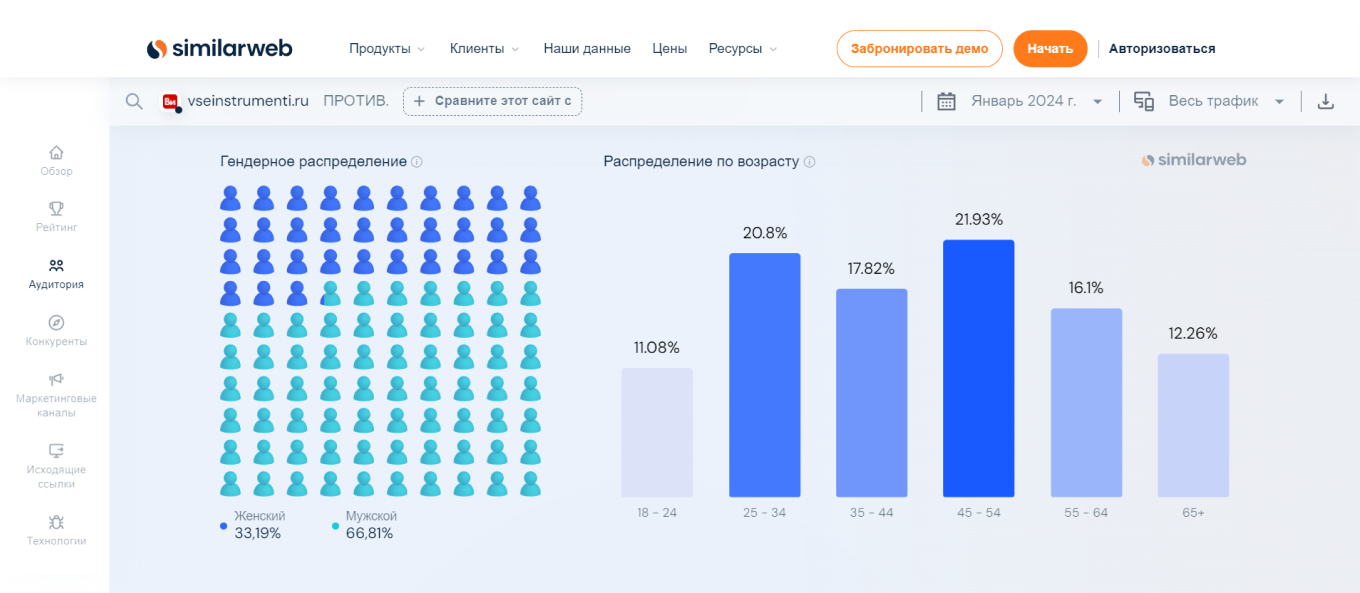
Task: Click info icon beside Распределение по возрасту
Action: point(810,162)
